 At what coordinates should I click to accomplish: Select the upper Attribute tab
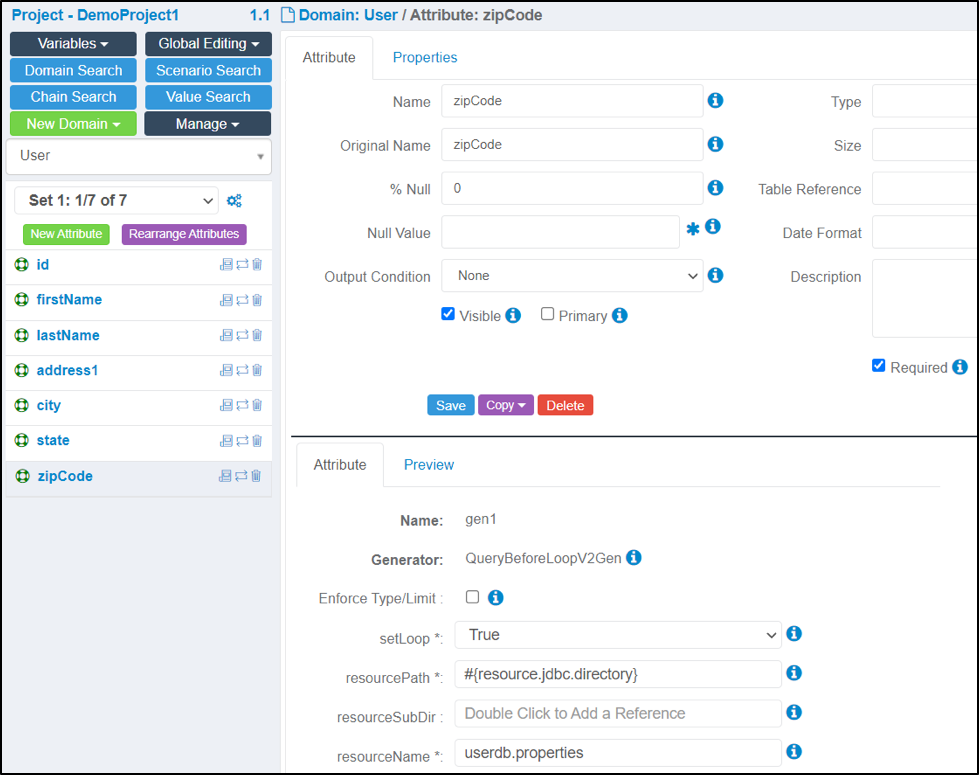coord(329,57)
